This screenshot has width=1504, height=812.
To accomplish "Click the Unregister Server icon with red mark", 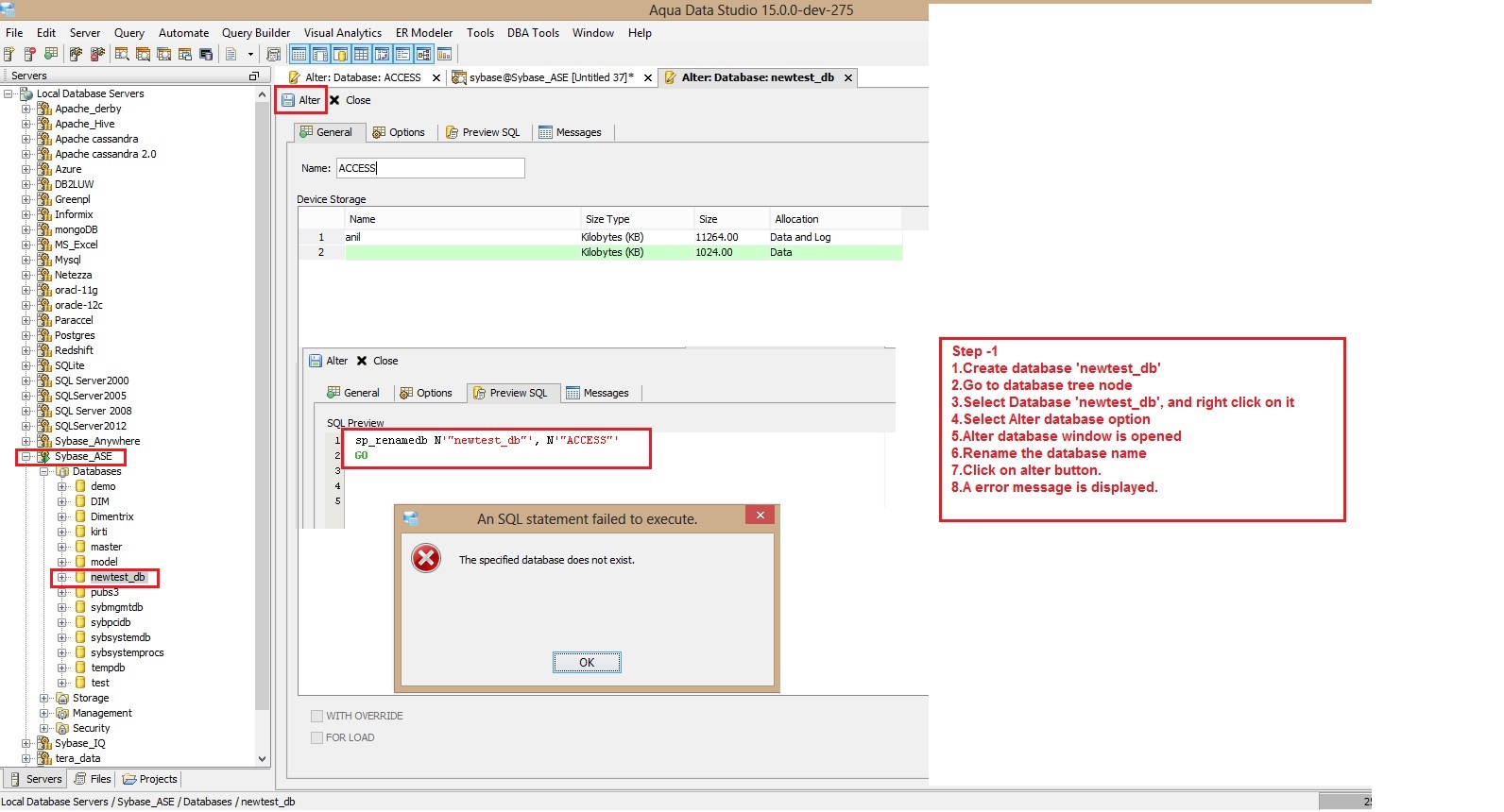I will pyautogui.click(x=29, y=54).
